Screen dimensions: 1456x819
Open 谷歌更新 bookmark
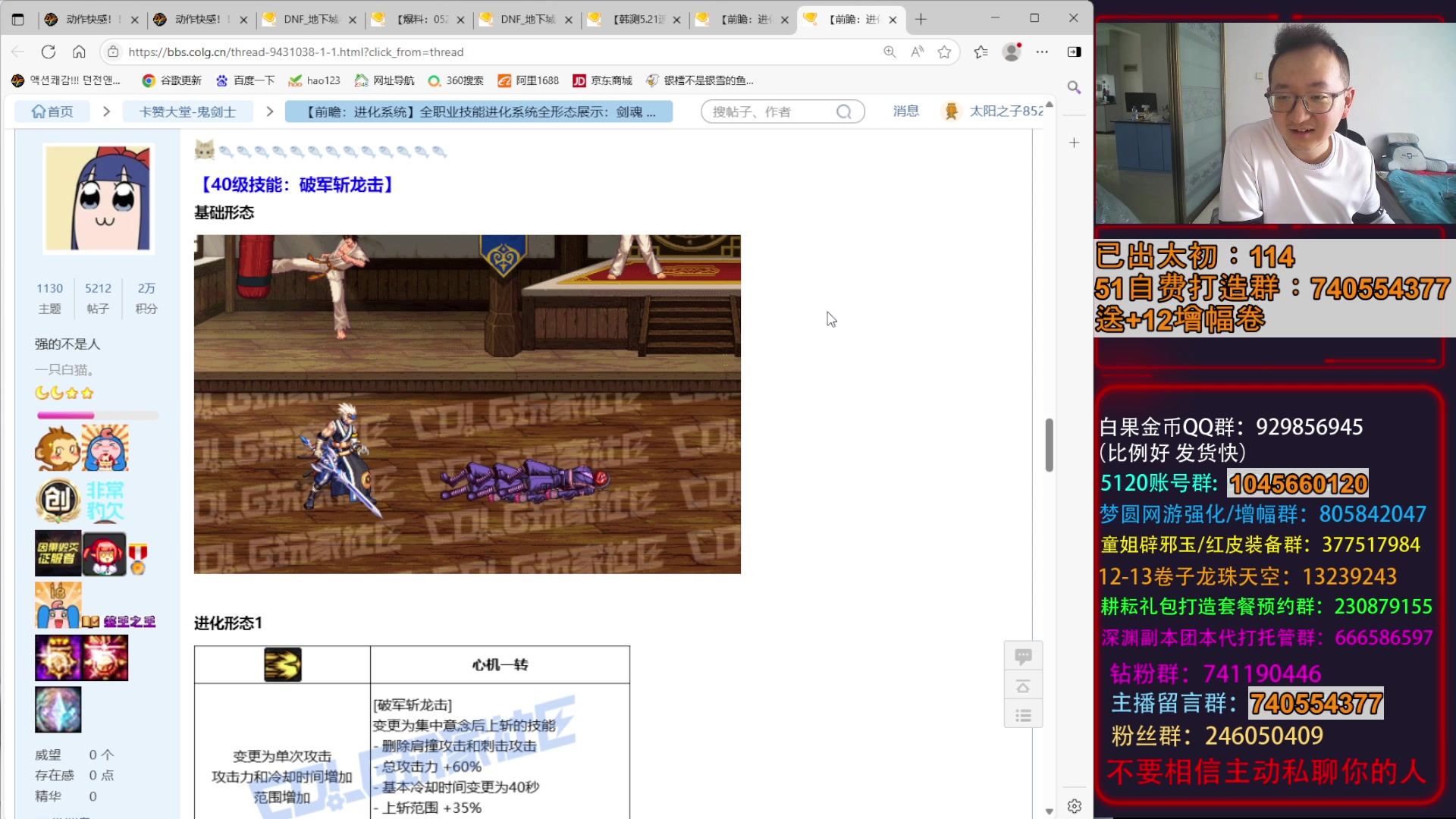(172, 80)
